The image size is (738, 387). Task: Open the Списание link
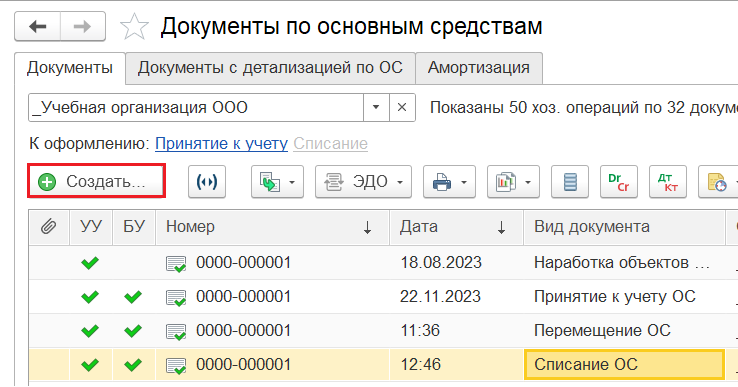click(330, 143)
